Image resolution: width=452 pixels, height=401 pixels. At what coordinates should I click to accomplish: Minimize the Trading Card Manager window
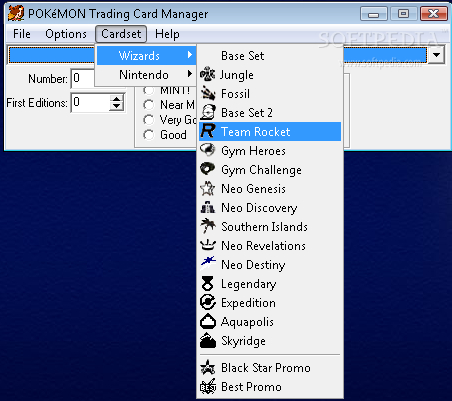coord(374,14)
